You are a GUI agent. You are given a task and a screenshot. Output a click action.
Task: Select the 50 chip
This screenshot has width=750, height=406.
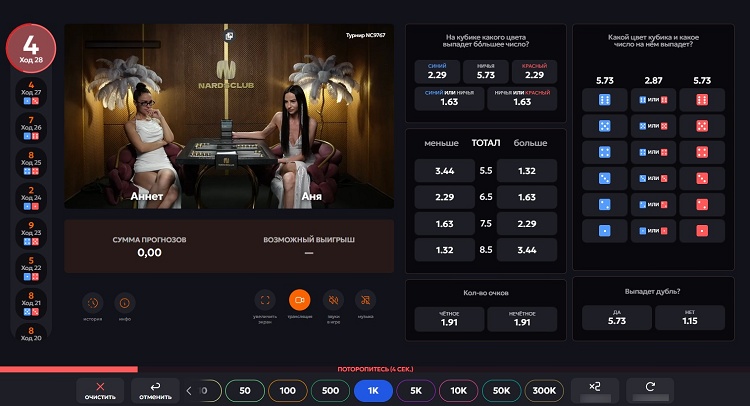click(x=245, y=391)
